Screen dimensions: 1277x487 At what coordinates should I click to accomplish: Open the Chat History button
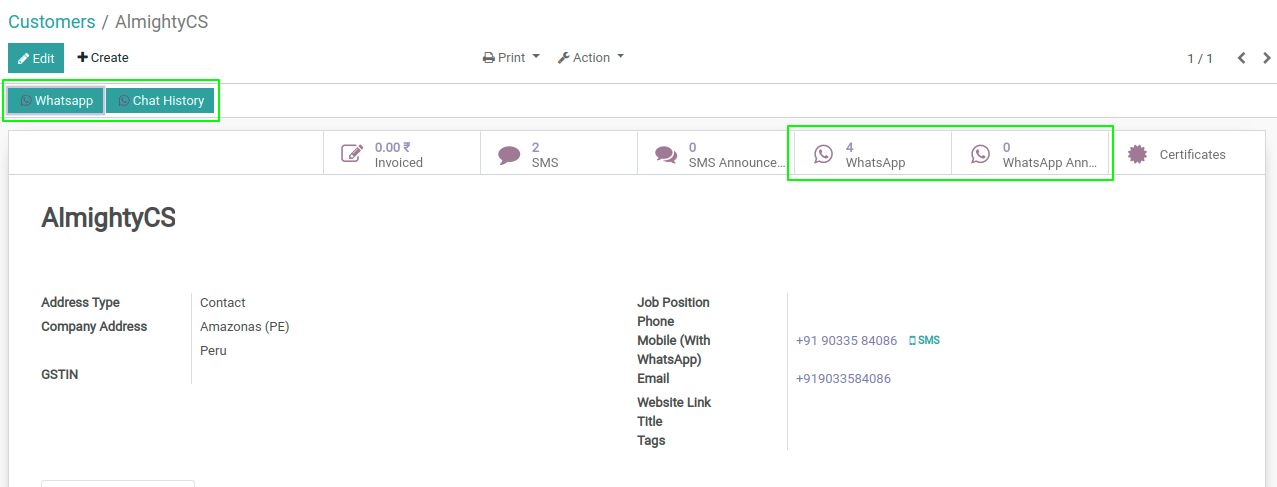pos(160,100)
